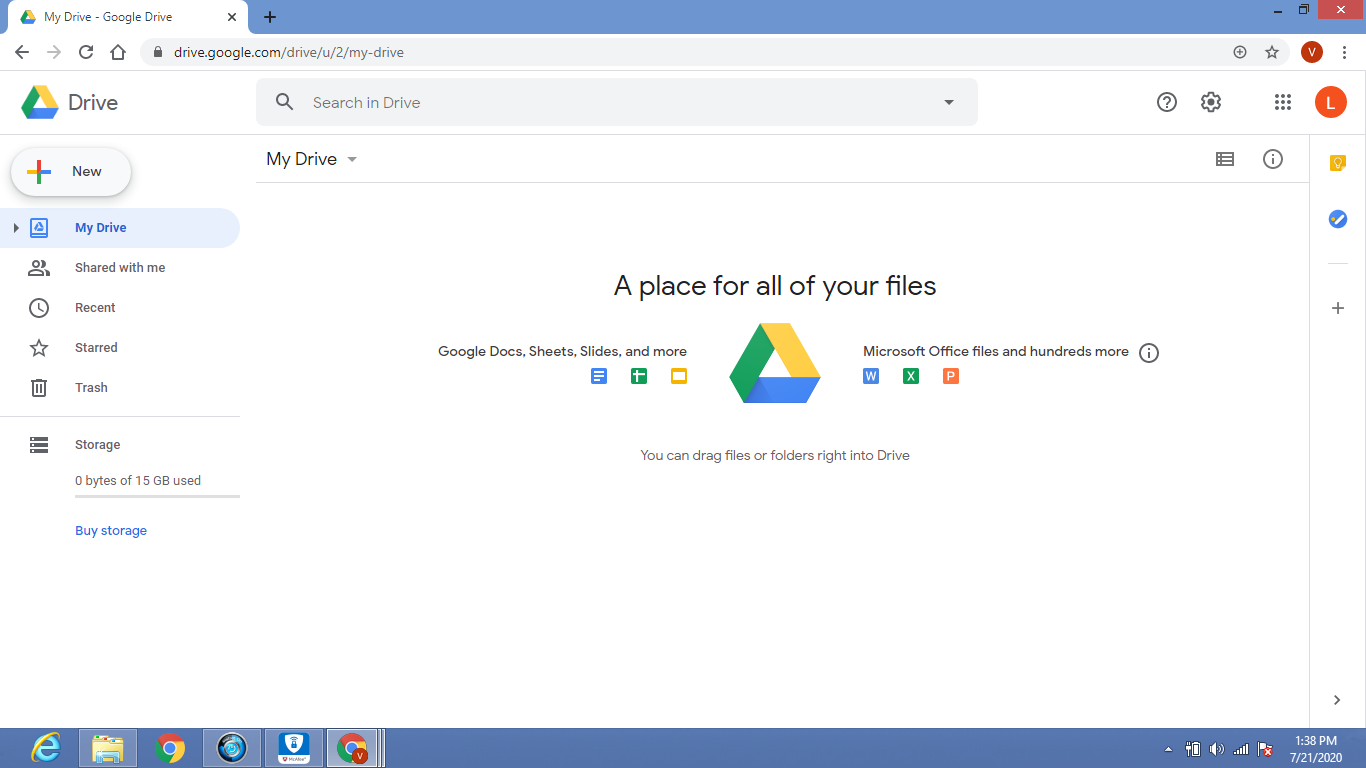Viewport: 1366px width, 768px height.
Task: Click the Buy storage link
Action: (x=111, y=531)
